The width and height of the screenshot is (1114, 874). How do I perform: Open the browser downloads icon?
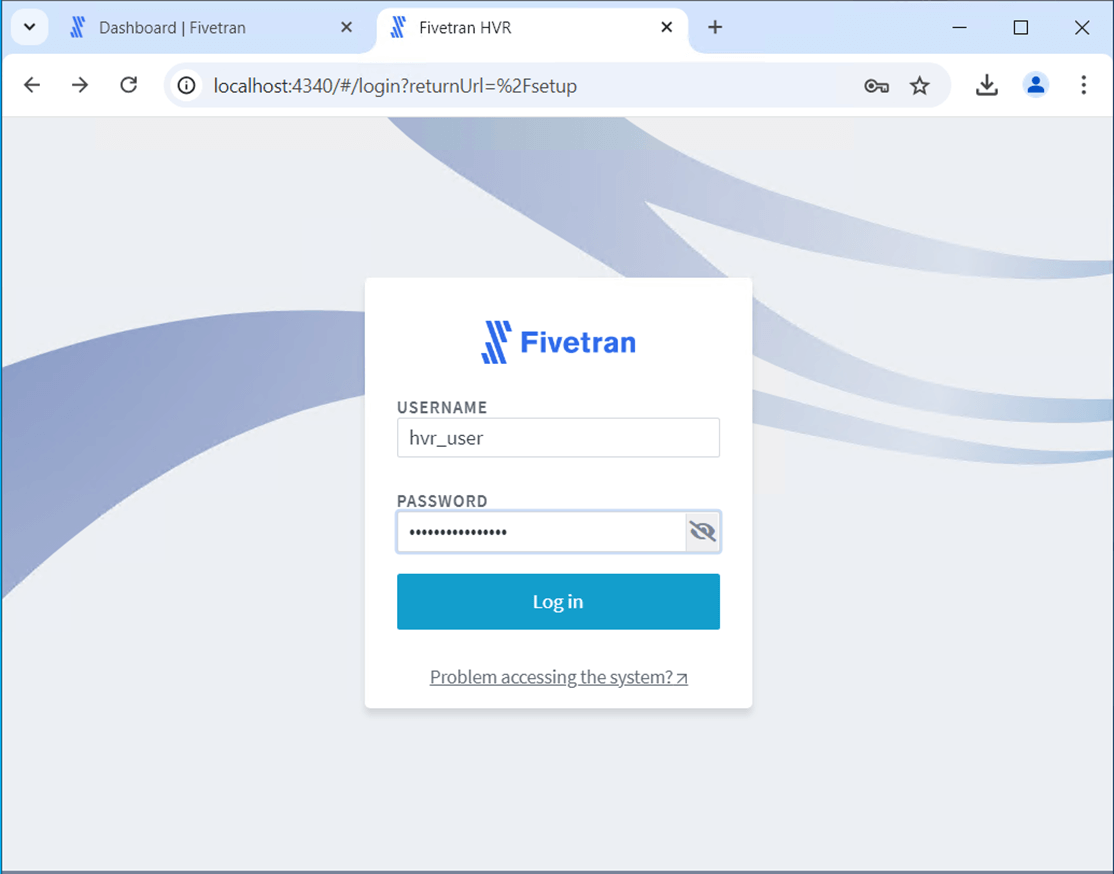click(x=986, y=85)
